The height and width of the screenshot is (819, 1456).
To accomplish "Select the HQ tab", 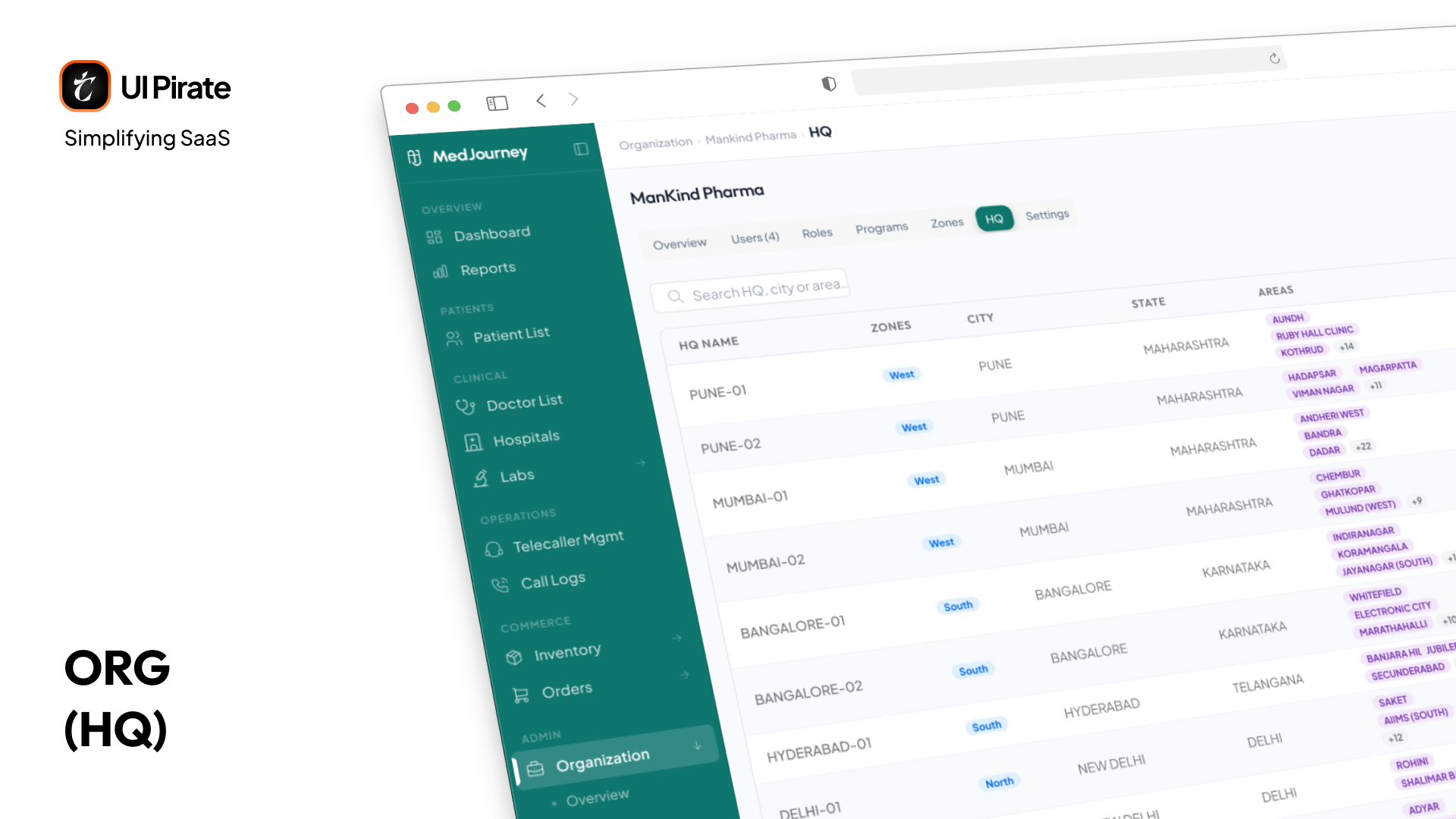I will tap(994, 219).
